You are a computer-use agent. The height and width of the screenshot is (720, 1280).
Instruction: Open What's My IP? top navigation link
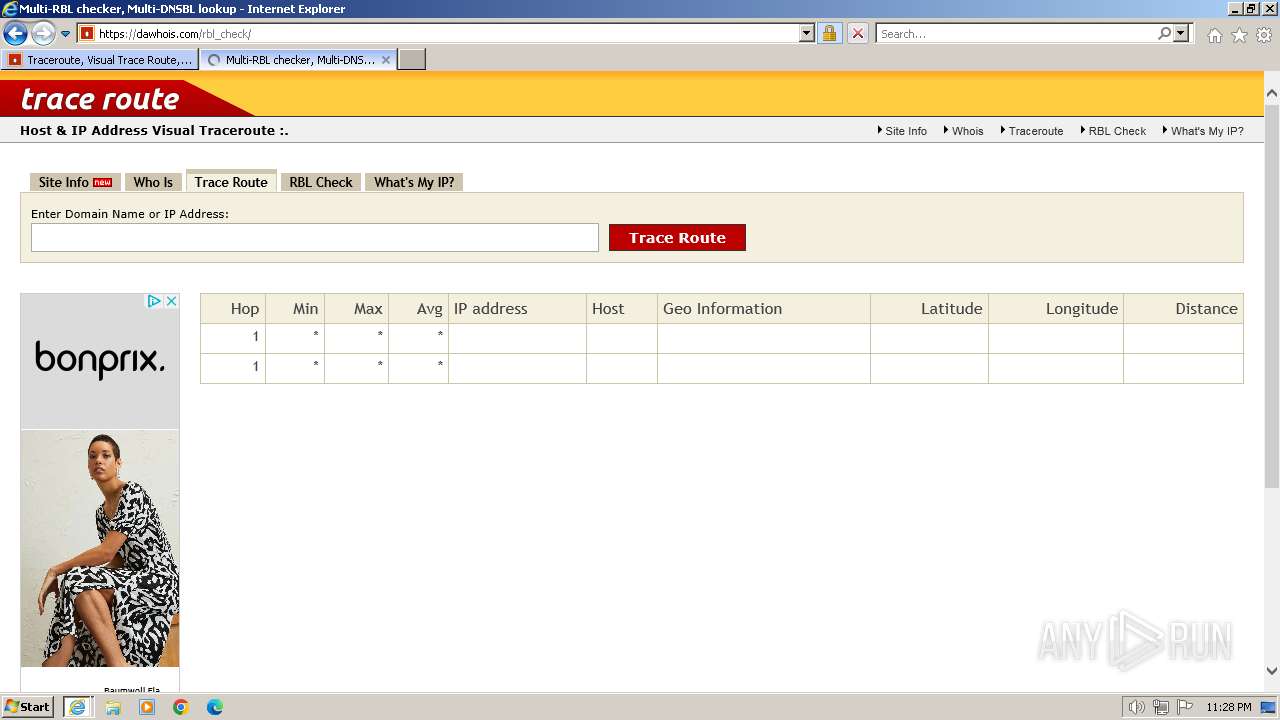coord(1207,131)
